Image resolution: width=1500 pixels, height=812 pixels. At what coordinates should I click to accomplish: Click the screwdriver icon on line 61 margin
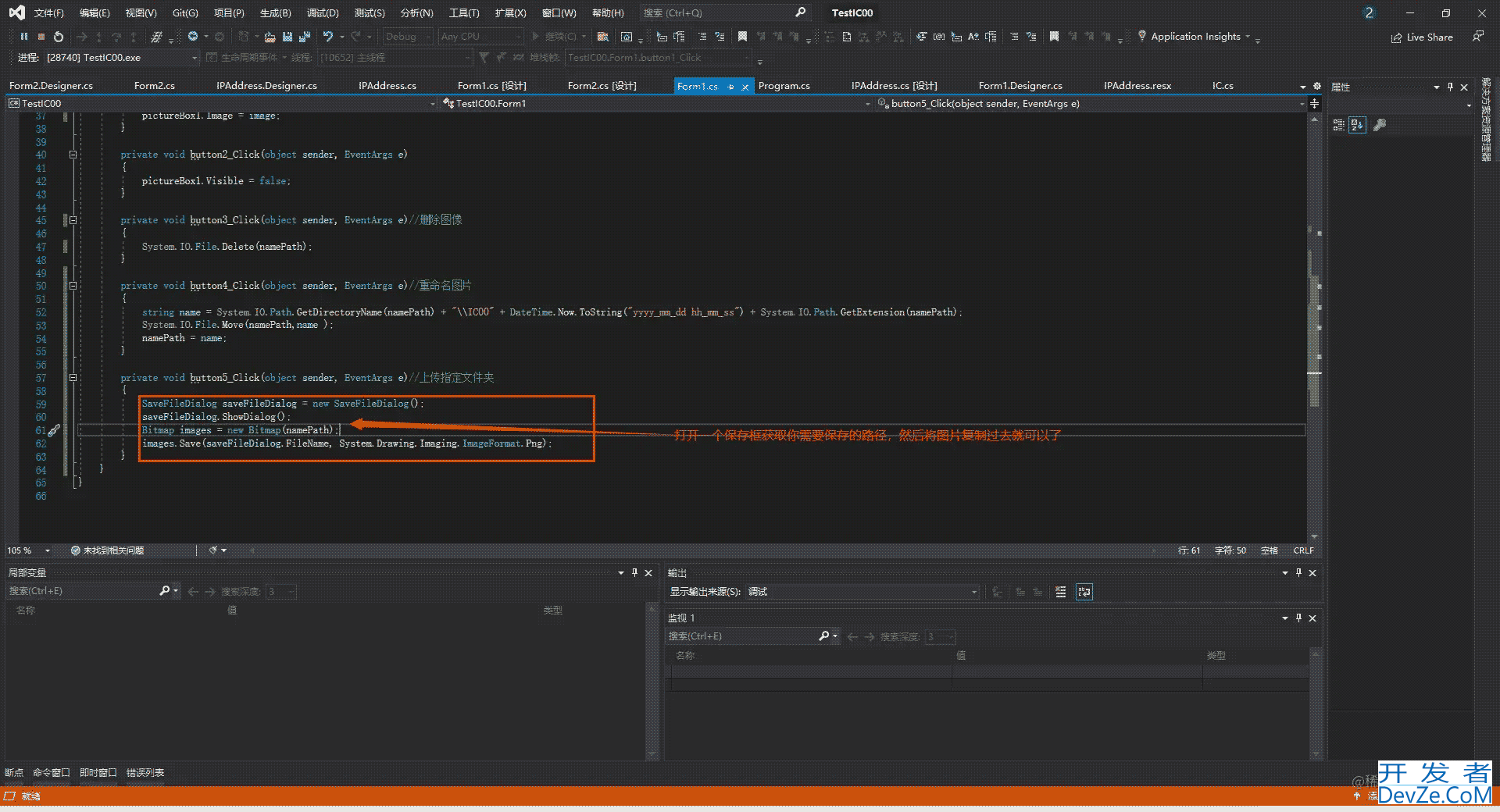click(x=54, y=430)
